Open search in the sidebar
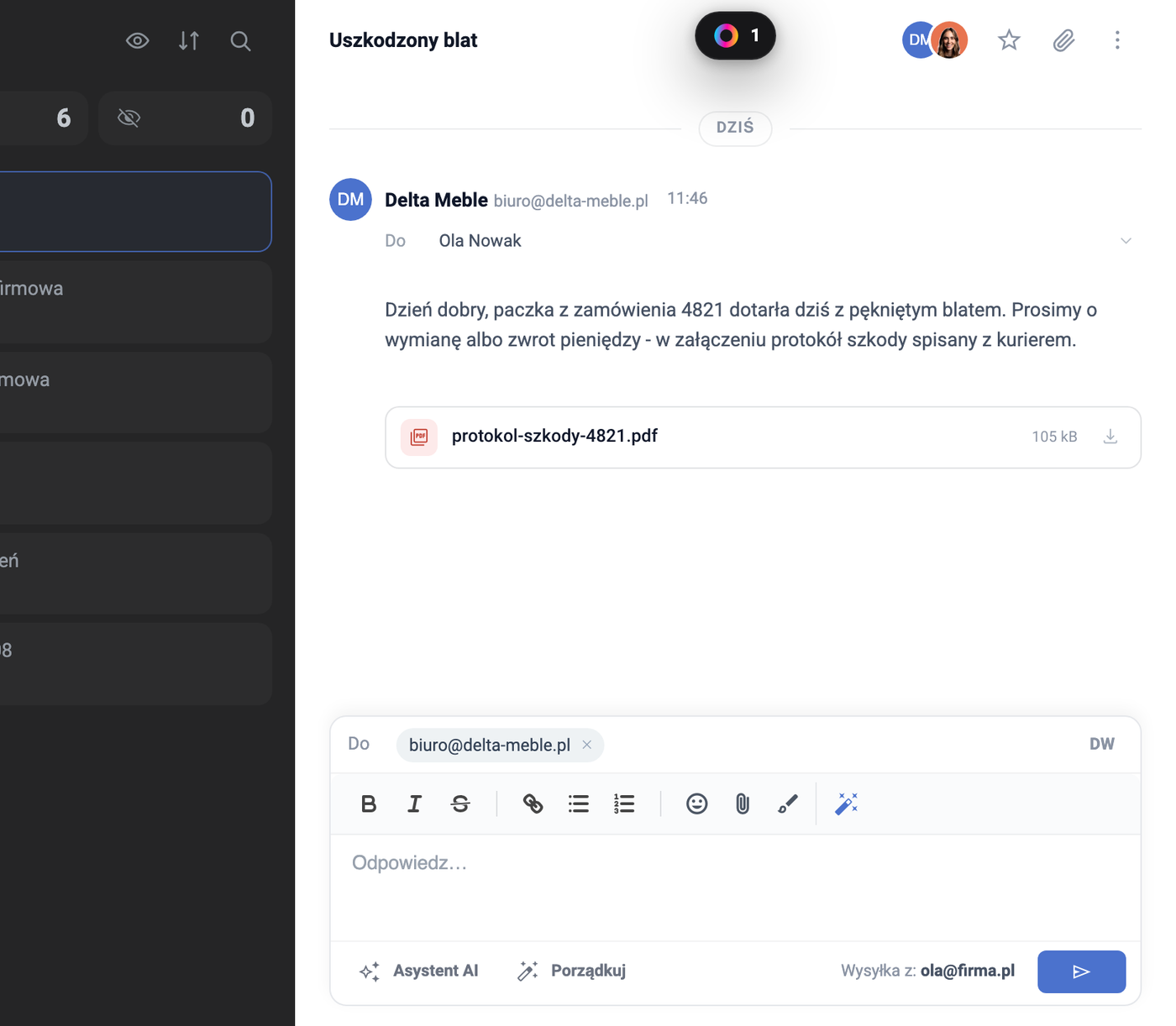Image resolution: width=1176 pixels, height=1026 pixels. 240,40
